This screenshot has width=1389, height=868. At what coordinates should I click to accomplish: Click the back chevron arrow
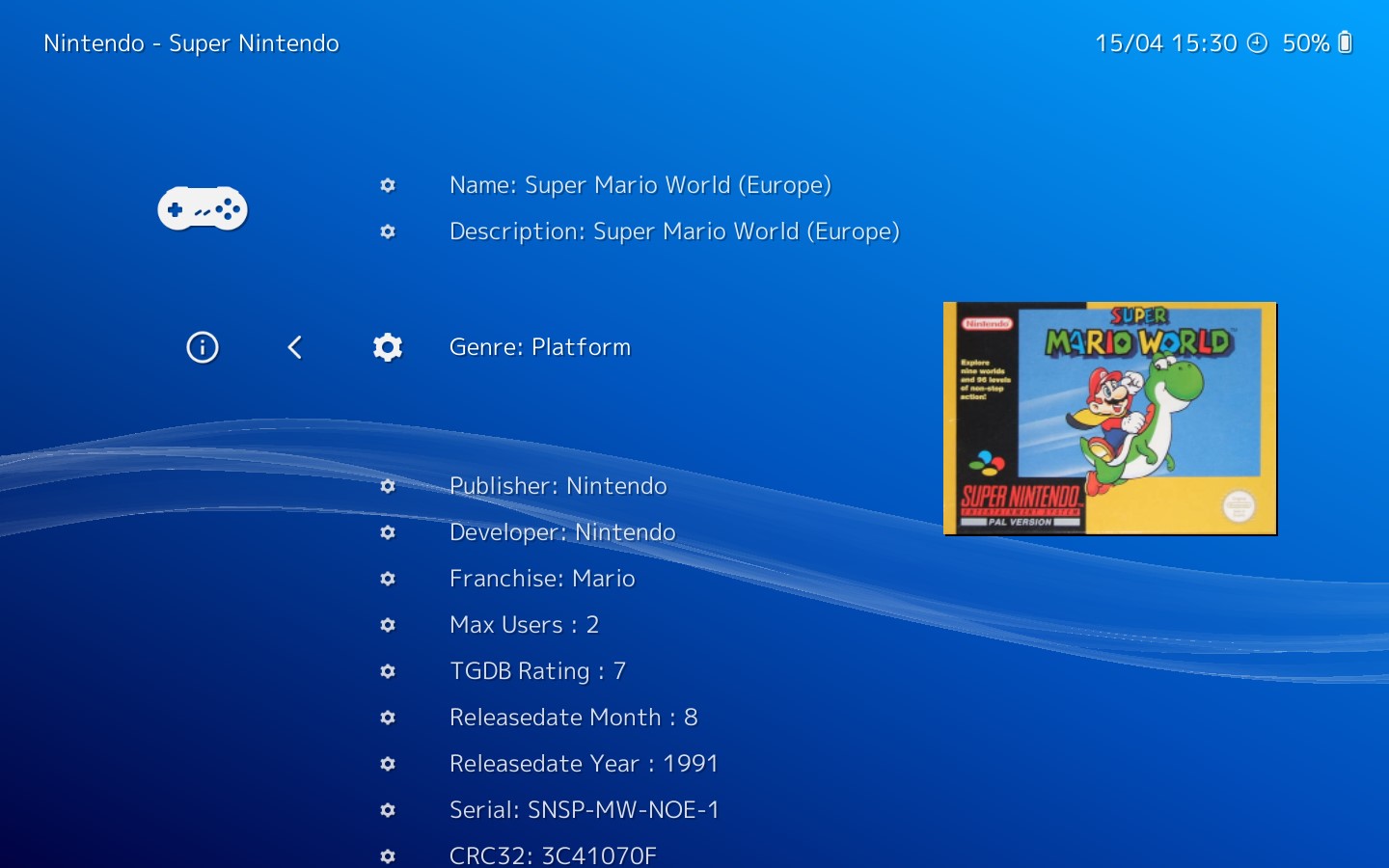tap(295, 347)
